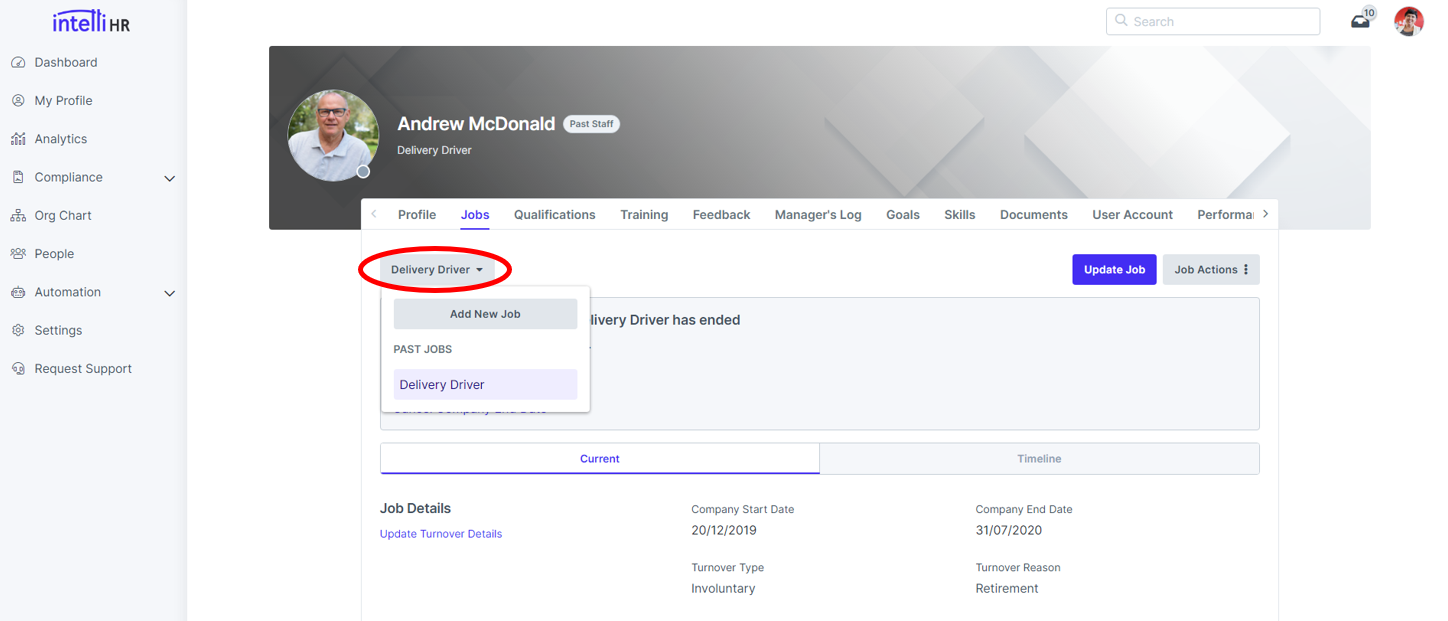Open the notifications inbox icon

click(x=1360, y=21)
